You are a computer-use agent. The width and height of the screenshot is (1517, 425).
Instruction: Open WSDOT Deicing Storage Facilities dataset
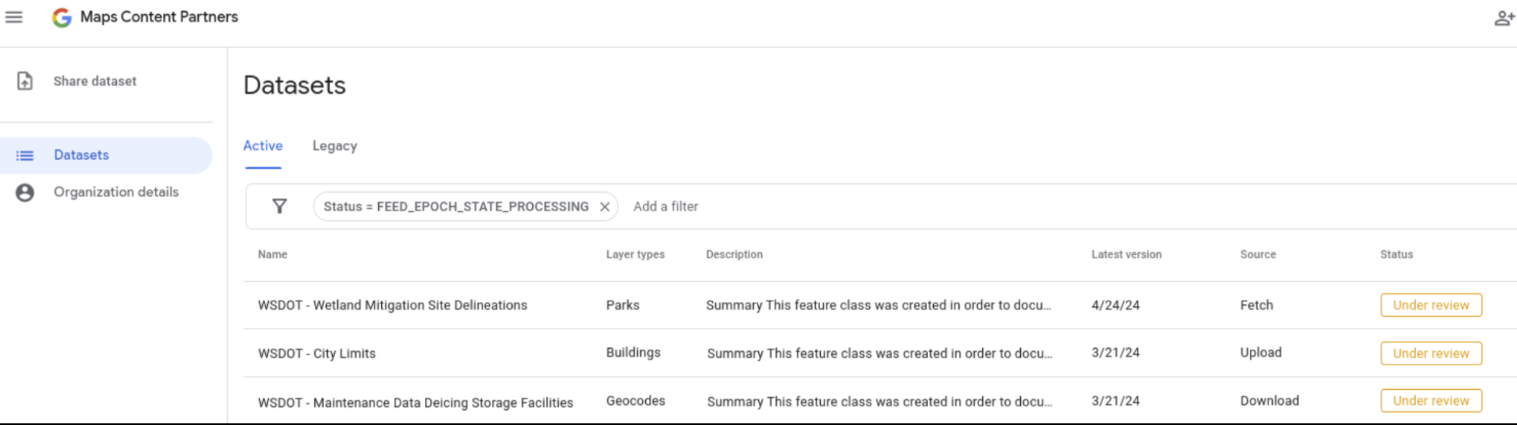coord(415,402)
